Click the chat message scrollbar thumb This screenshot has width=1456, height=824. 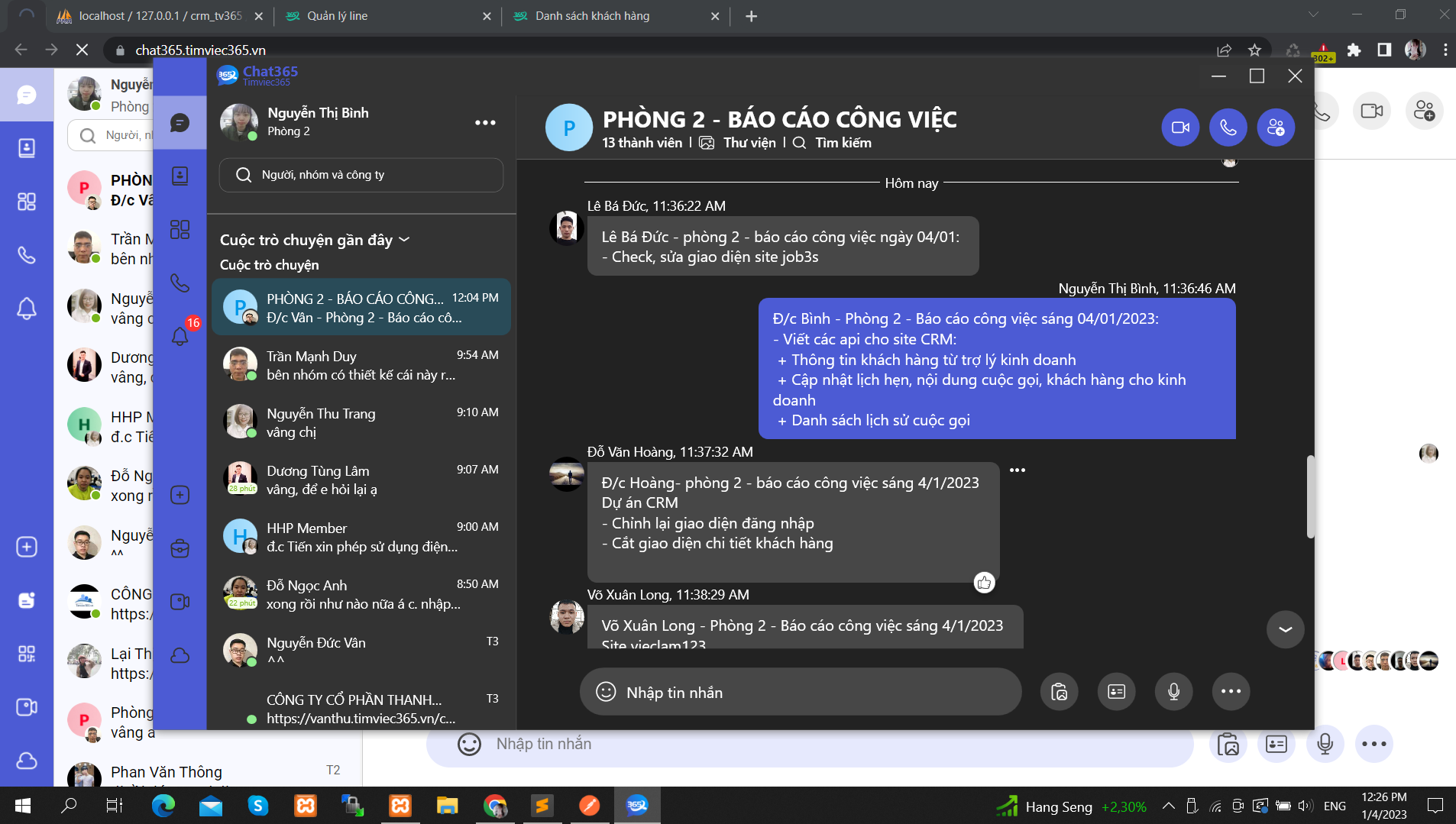point(1310,496)
